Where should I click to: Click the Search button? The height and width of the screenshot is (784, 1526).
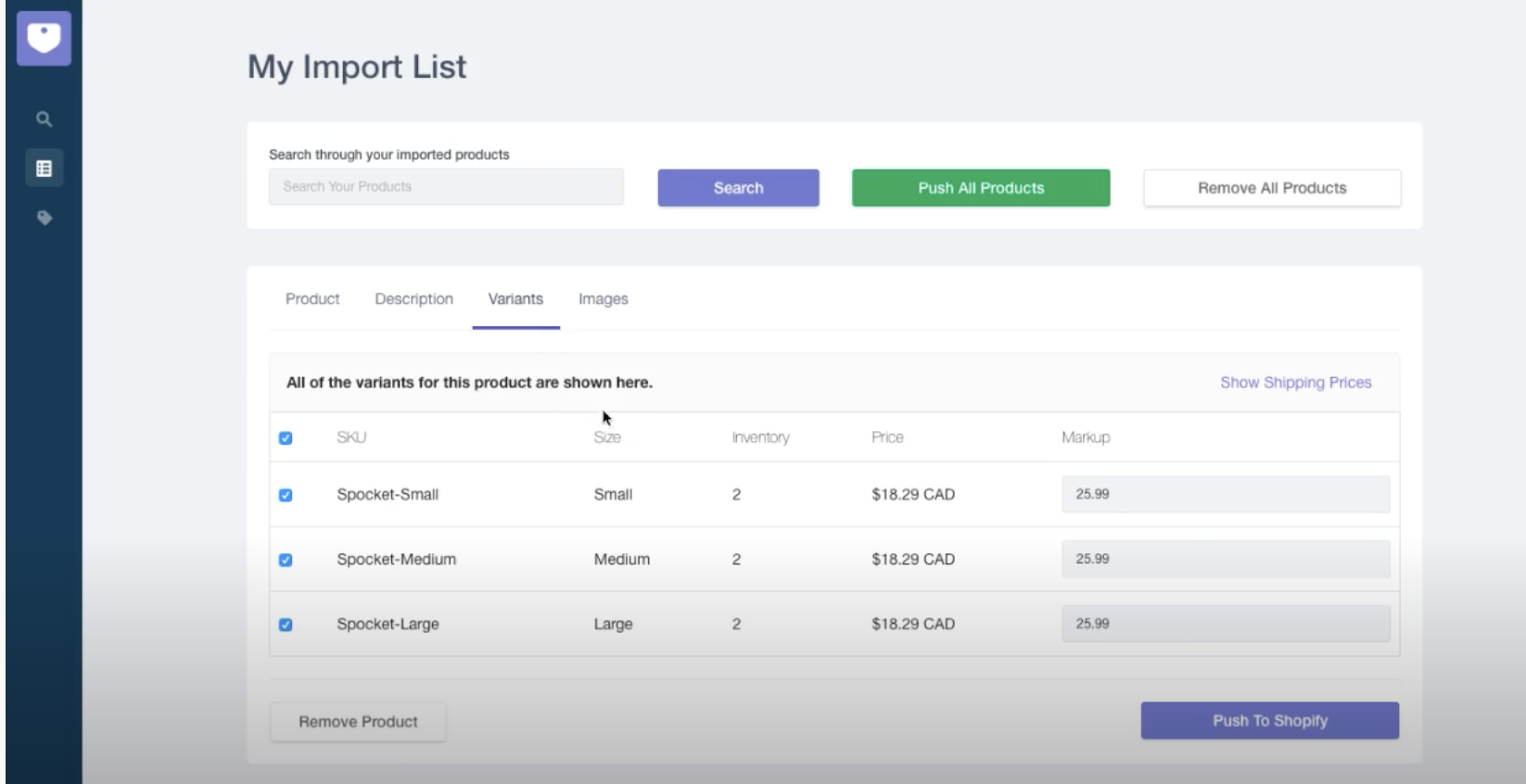click(738, 188)
